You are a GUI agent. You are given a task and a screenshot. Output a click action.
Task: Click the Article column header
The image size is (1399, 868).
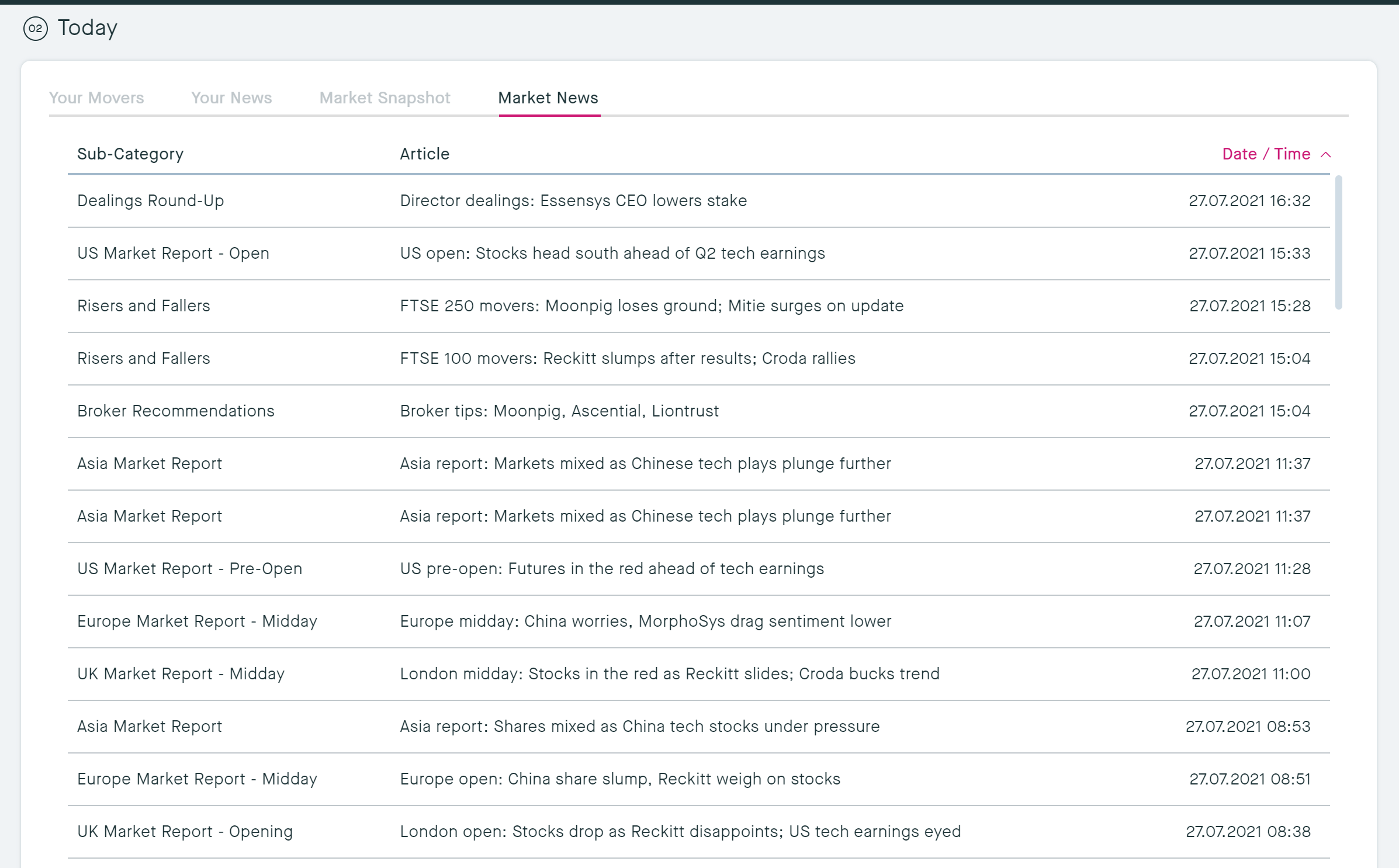(x=424, y=154)
